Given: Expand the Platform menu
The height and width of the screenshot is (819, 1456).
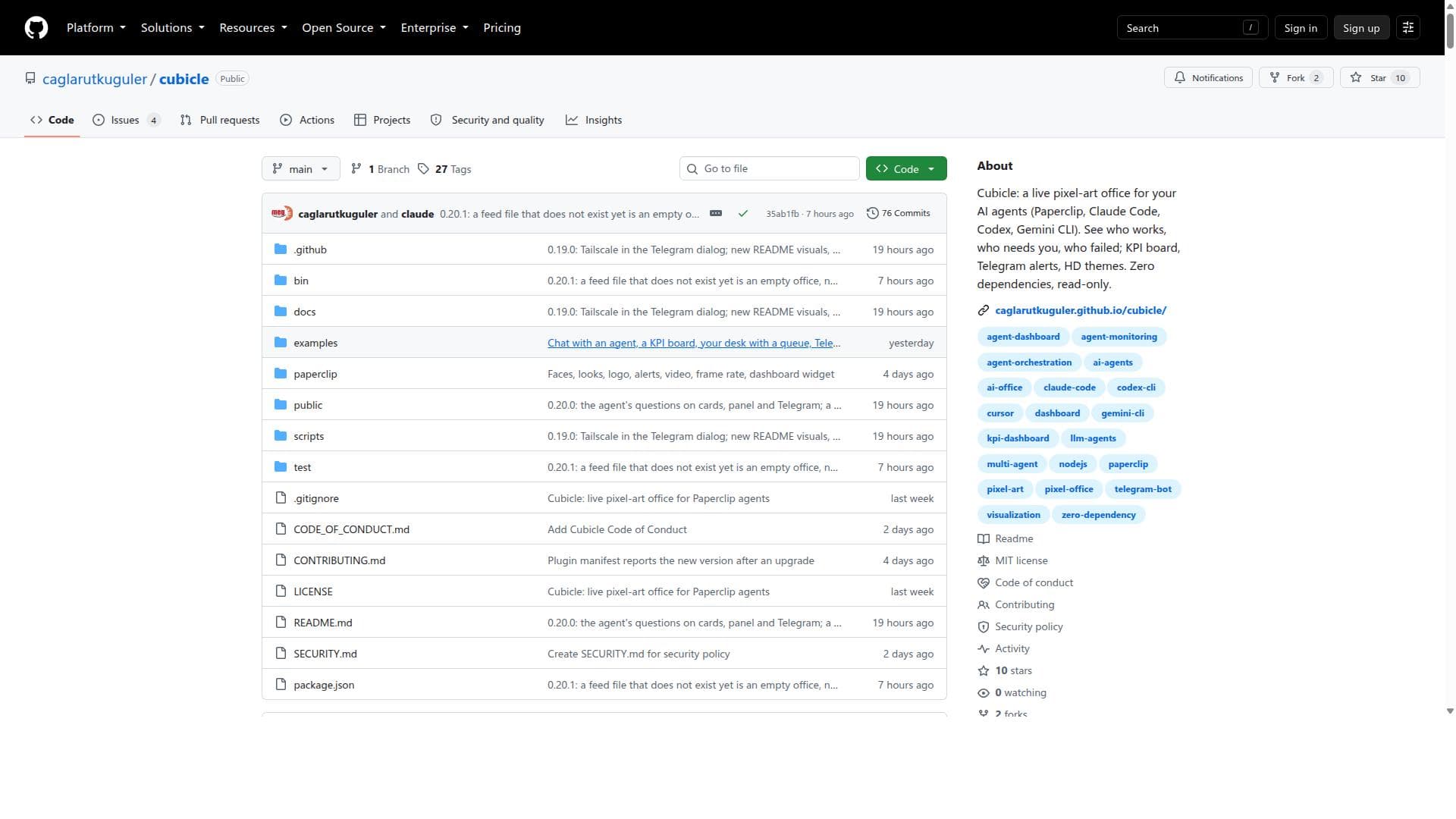Looking at the screenshot, I should tap(96, 28).
